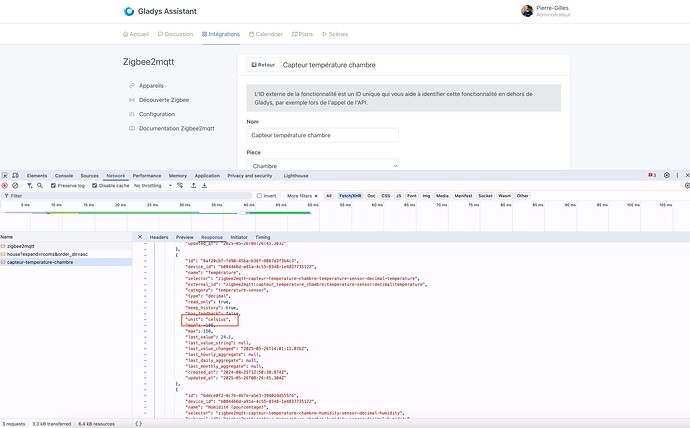The width and height of the screenshot is (690, 428).
Task: Click the network filter funnel icon
Action: point(28,185)
